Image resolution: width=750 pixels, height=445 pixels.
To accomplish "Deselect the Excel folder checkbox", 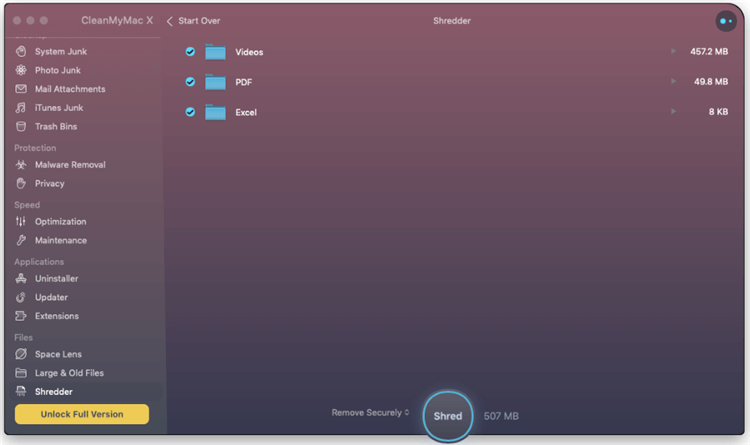I will click(x=190, y=112).
